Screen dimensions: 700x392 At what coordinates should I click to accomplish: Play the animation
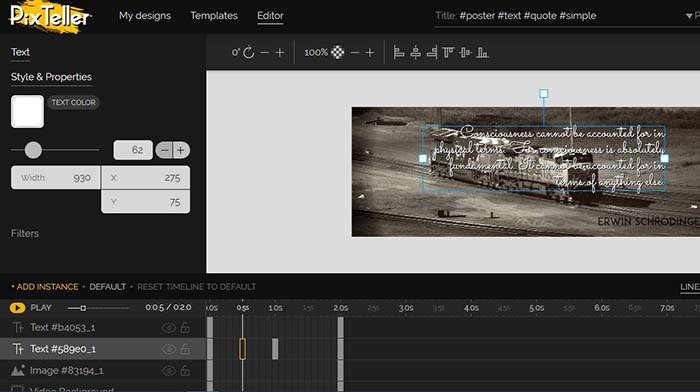pos(17,308)
